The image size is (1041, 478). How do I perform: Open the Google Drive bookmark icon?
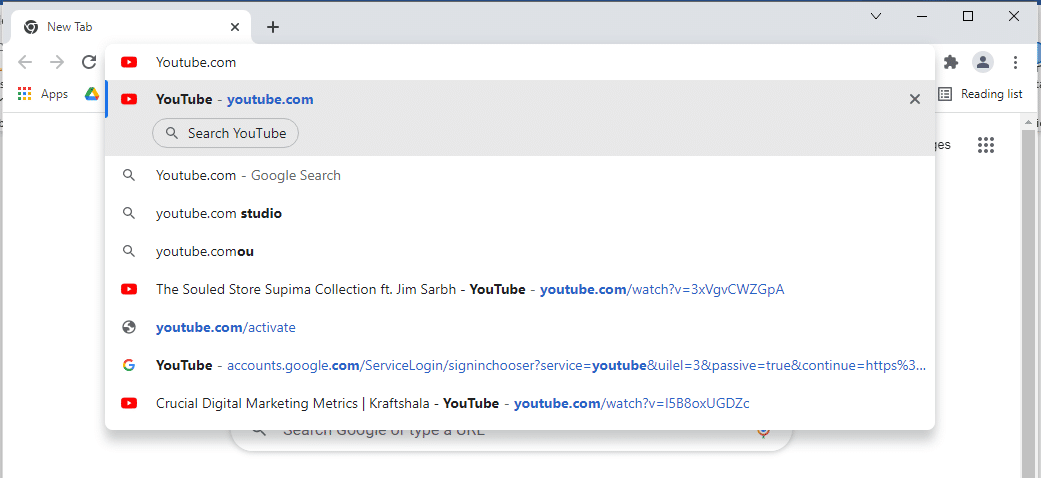92,94
